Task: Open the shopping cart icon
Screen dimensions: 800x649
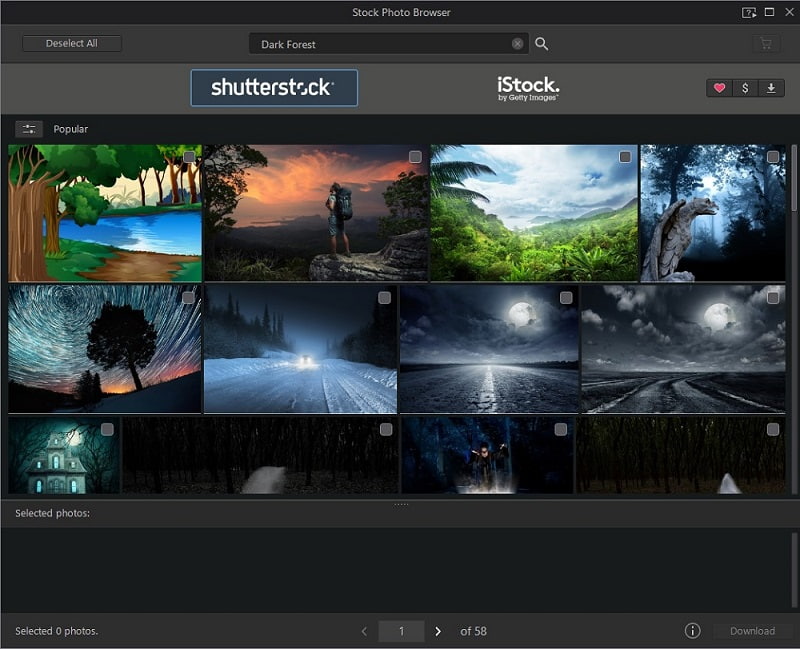Action: tap(766, 43)
